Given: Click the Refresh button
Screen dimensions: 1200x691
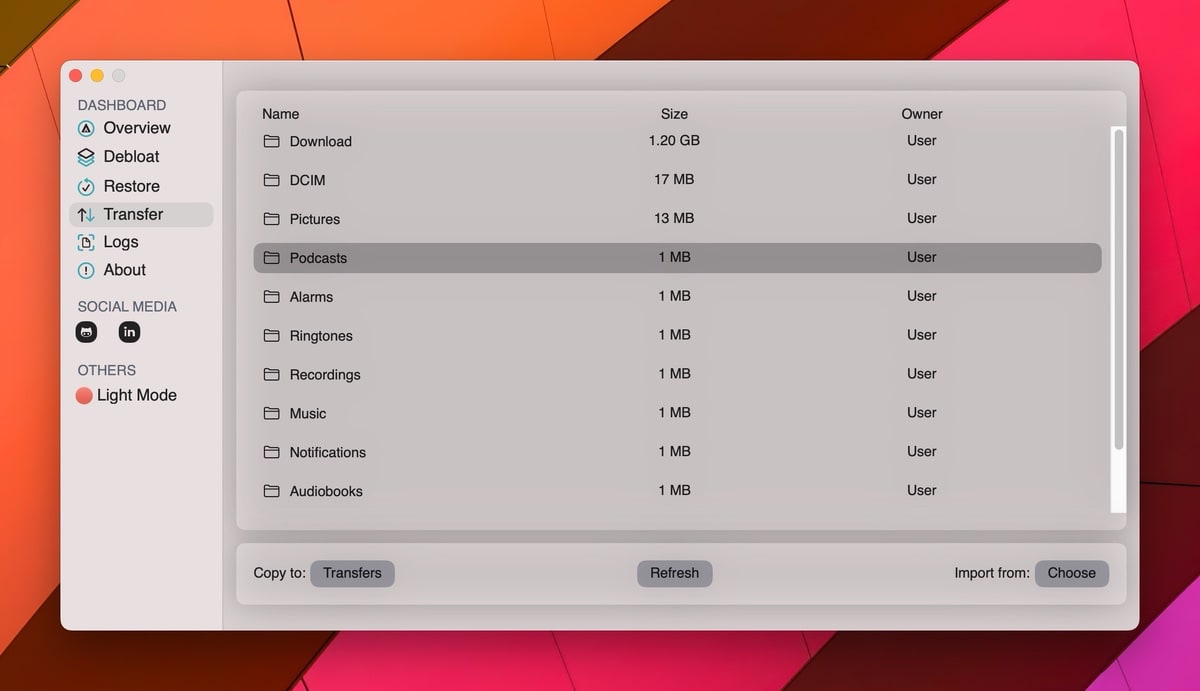Looking at the screenshot, I should (x=674, y=573).
